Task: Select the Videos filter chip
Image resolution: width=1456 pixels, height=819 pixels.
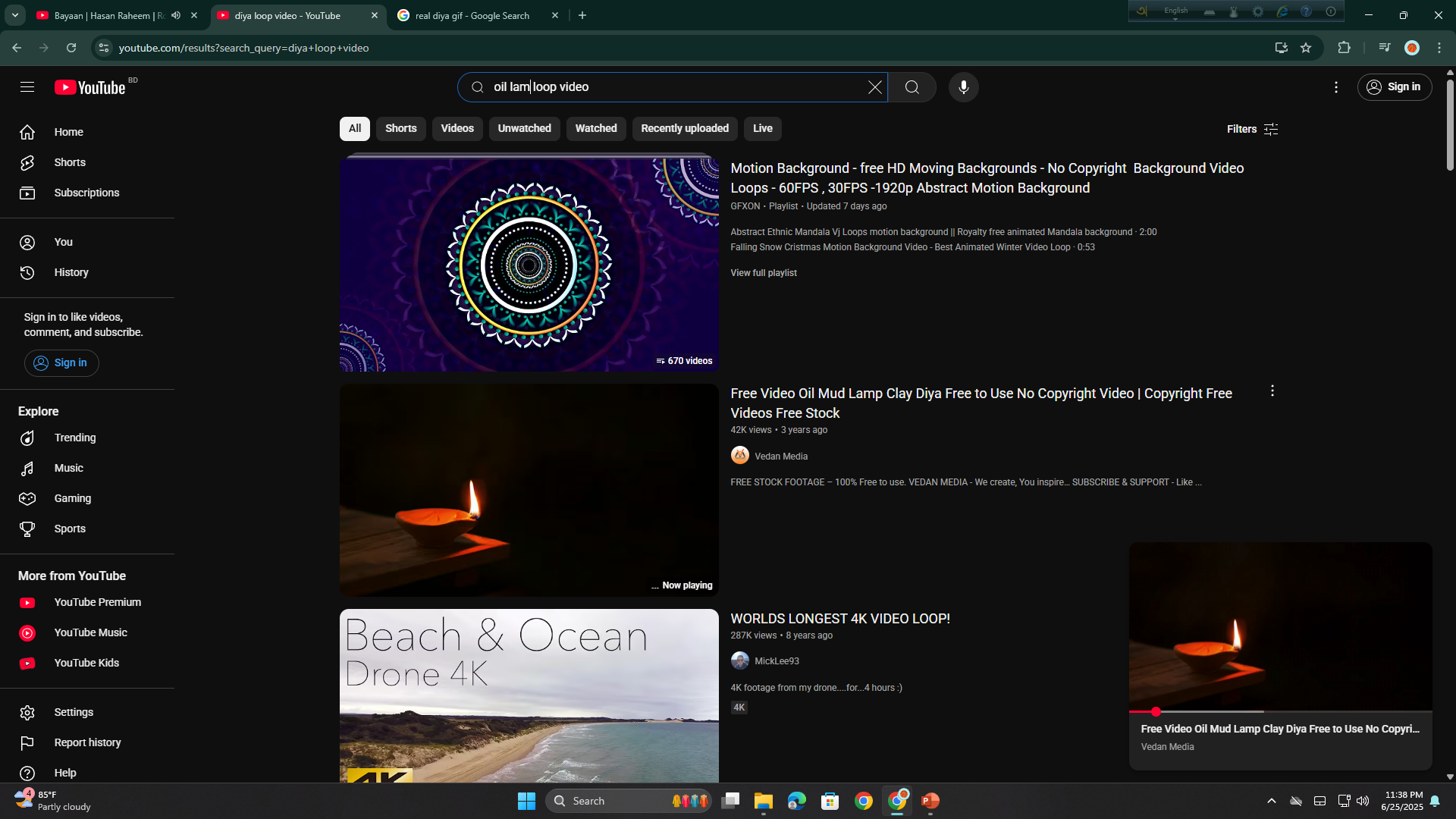Action: pos(457,128)
